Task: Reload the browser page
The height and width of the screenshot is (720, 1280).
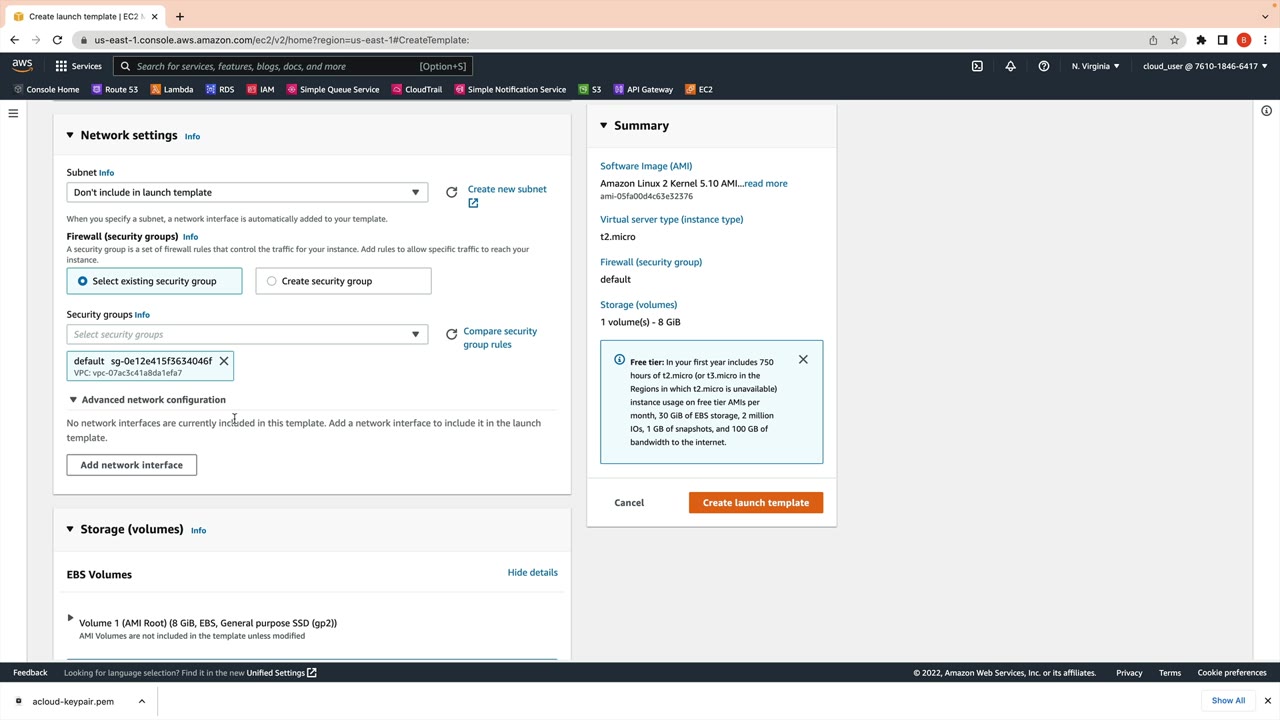Action: (x=57, y=40)
